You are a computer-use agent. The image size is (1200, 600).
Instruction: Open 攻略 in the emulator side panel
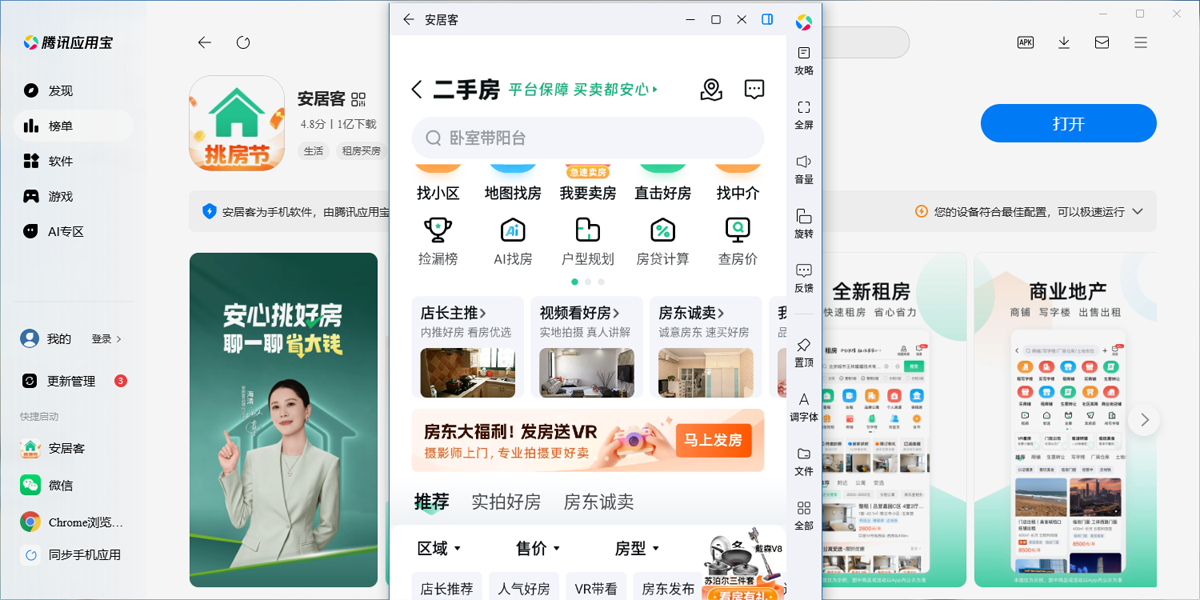pos(804,60)
